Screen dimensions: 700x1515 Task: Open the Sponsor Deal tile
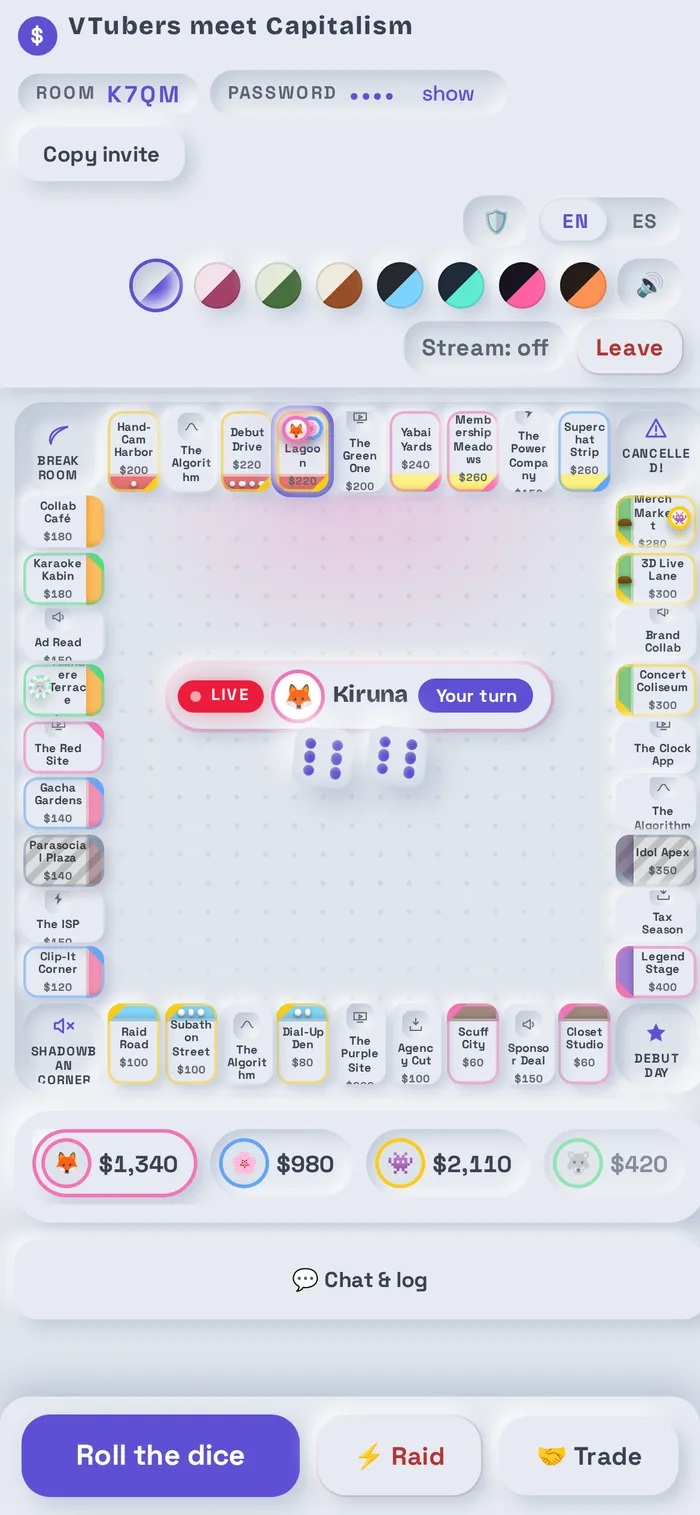(528, 1046)
